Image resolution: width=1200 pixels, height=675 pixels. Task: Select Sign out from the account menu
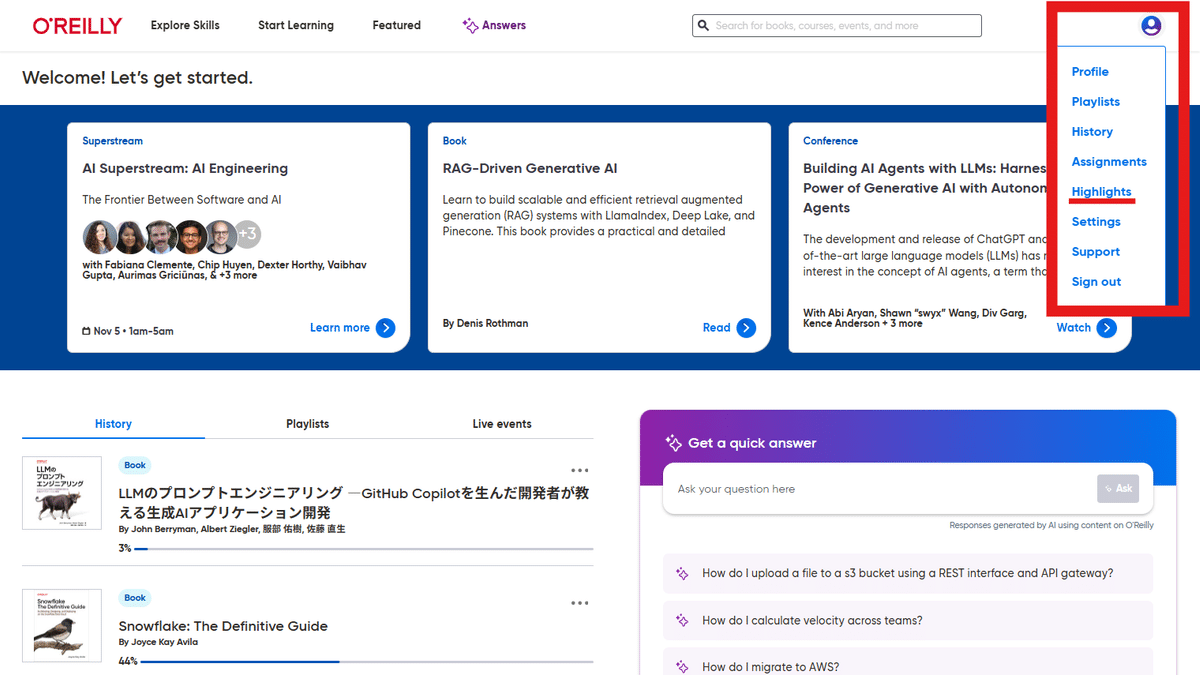pyautogui.click(x=1096, y=281)
